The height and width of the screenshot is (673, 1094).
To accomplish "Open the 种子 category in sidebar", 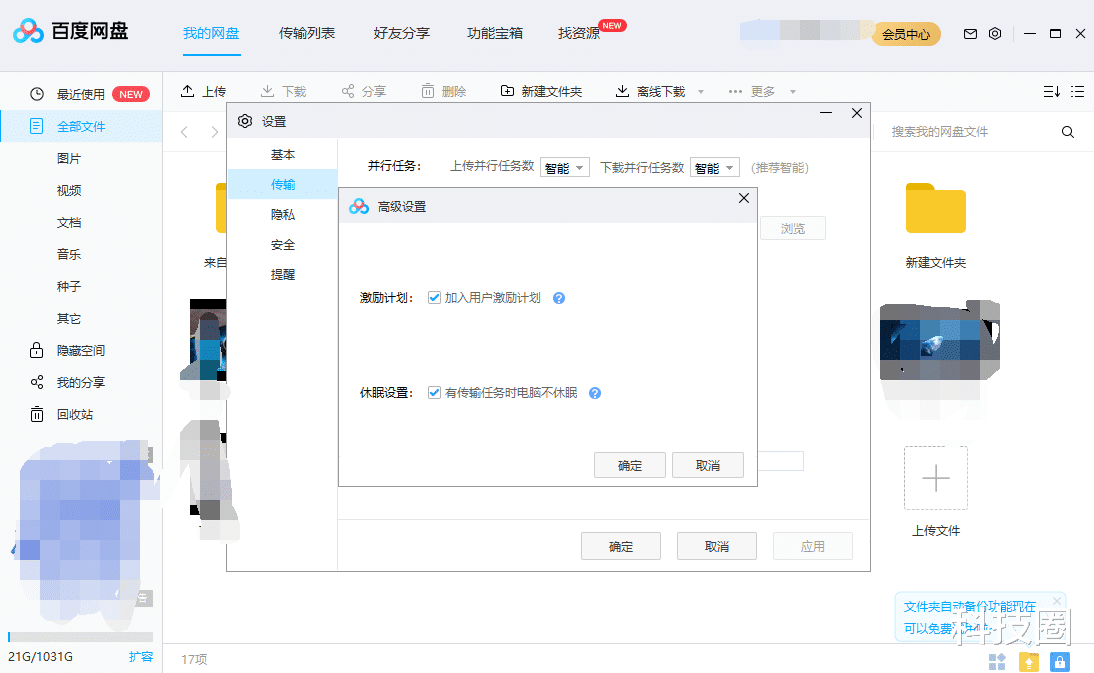I will point(68,286).
